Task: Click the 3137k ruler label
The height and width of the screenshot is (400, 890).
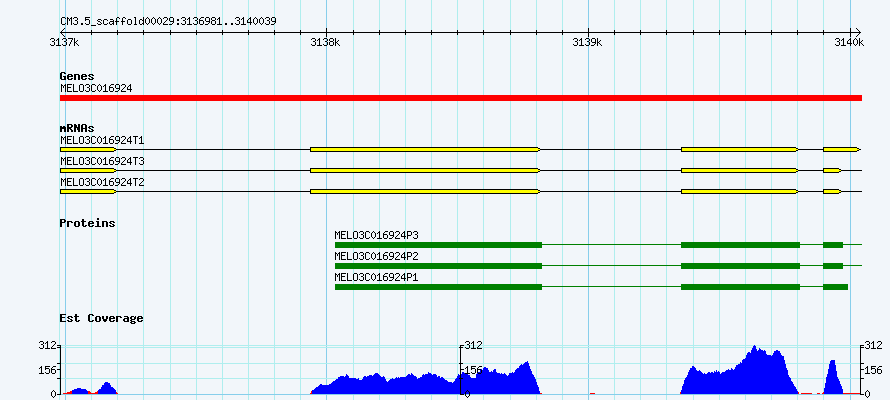Action: [x=64, y=42]
